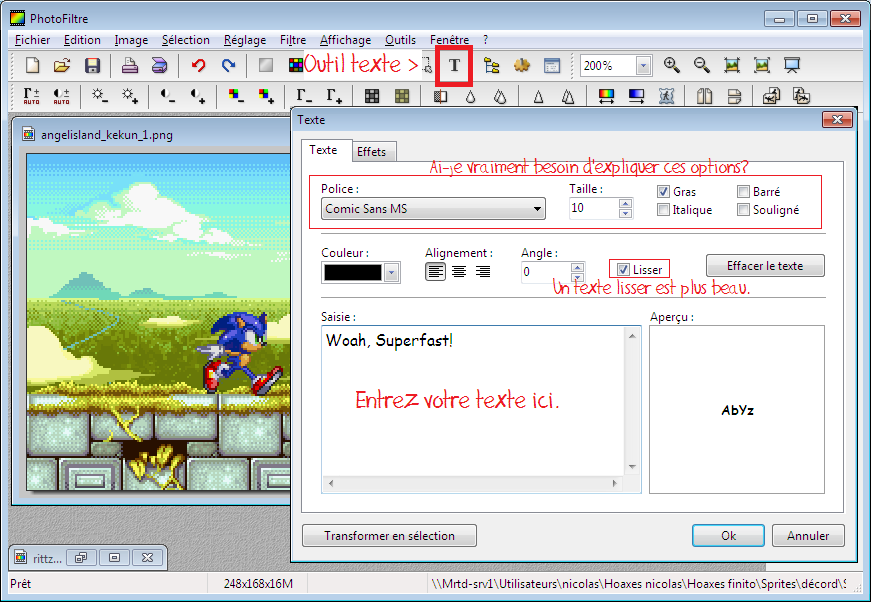Create a new document with blank page icon
Screen dimensions: 871x602
(33, 66)
